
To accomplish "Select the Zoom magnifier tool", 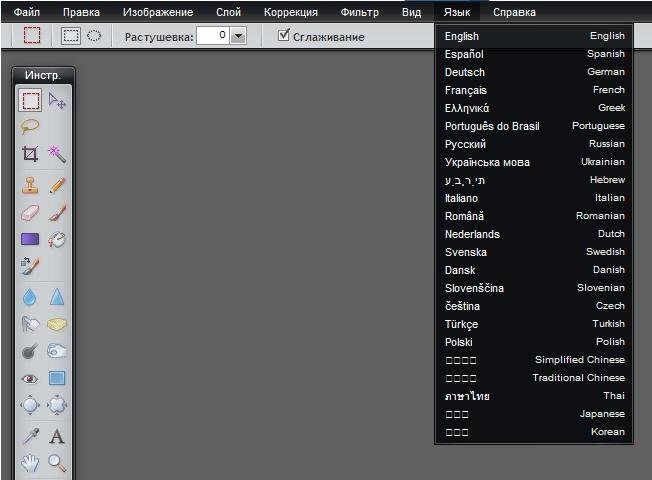I will click(57, 462).
